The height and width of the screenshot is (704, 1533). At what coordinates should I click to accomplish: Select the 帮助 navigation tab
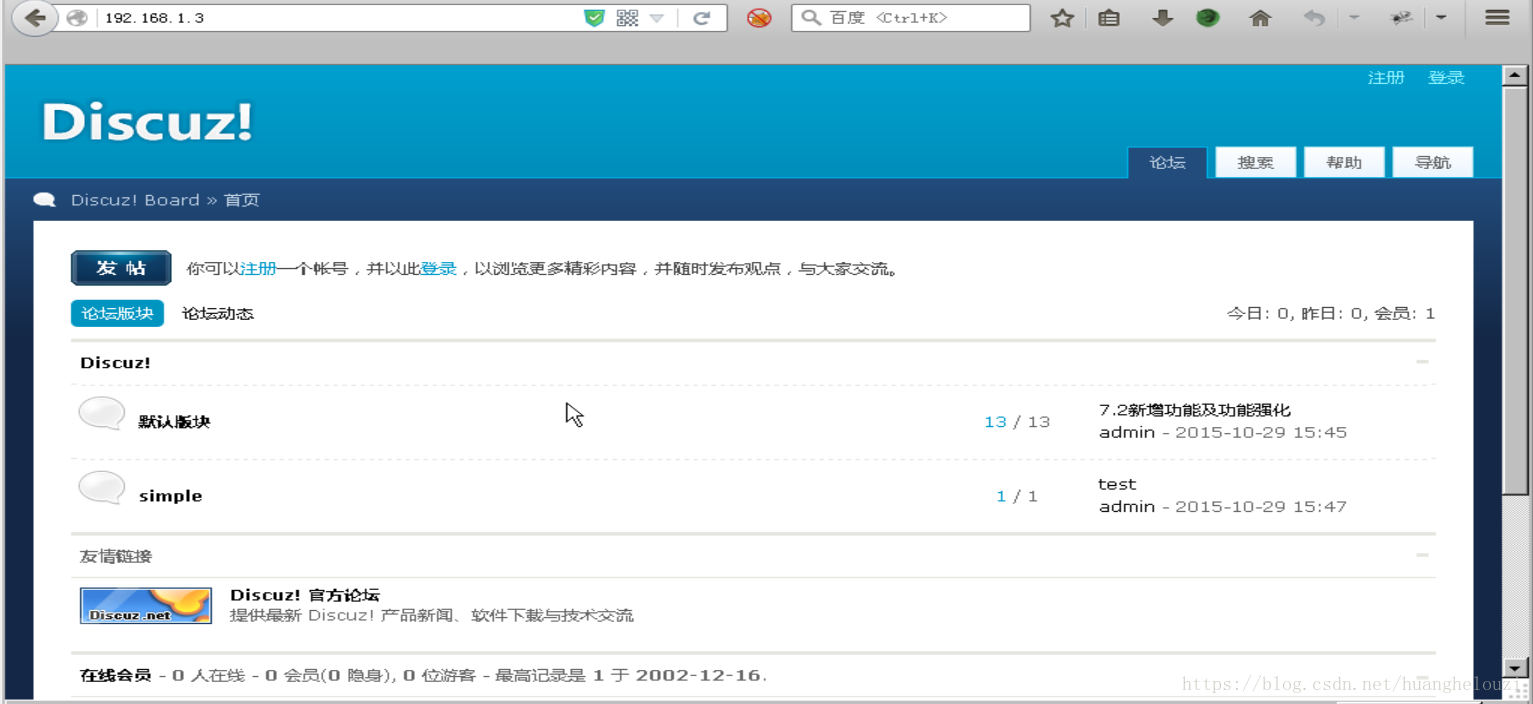tap(1344, 162)
